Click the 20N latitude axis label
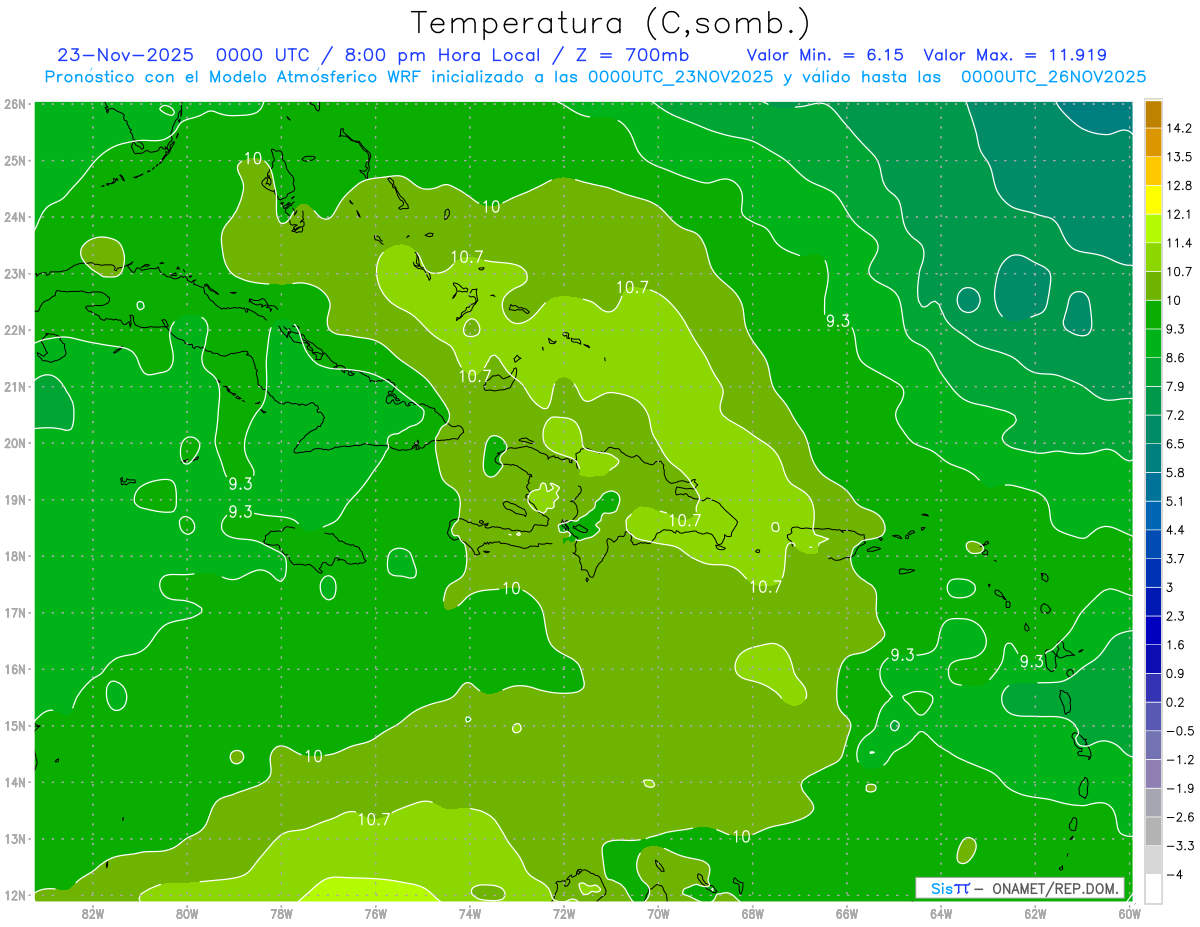1200x927 pixels. pos(15,443)
